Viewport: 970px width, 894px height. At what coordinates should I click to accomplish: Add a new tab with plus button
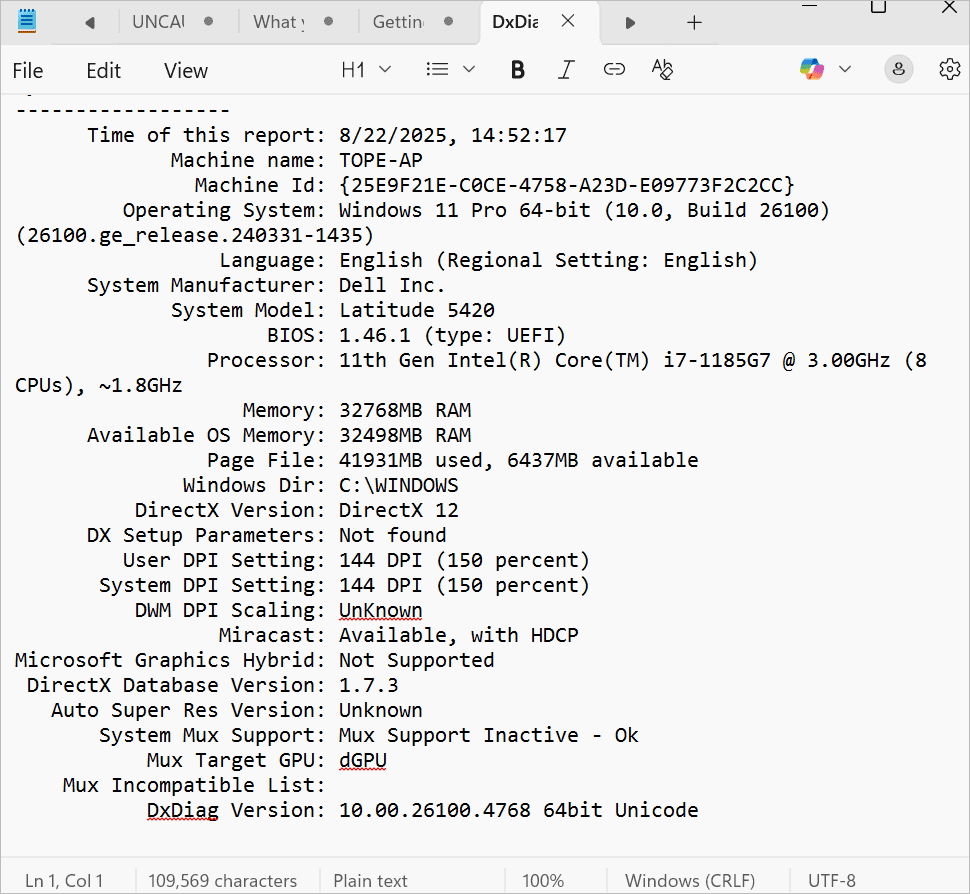coord(694,22)
